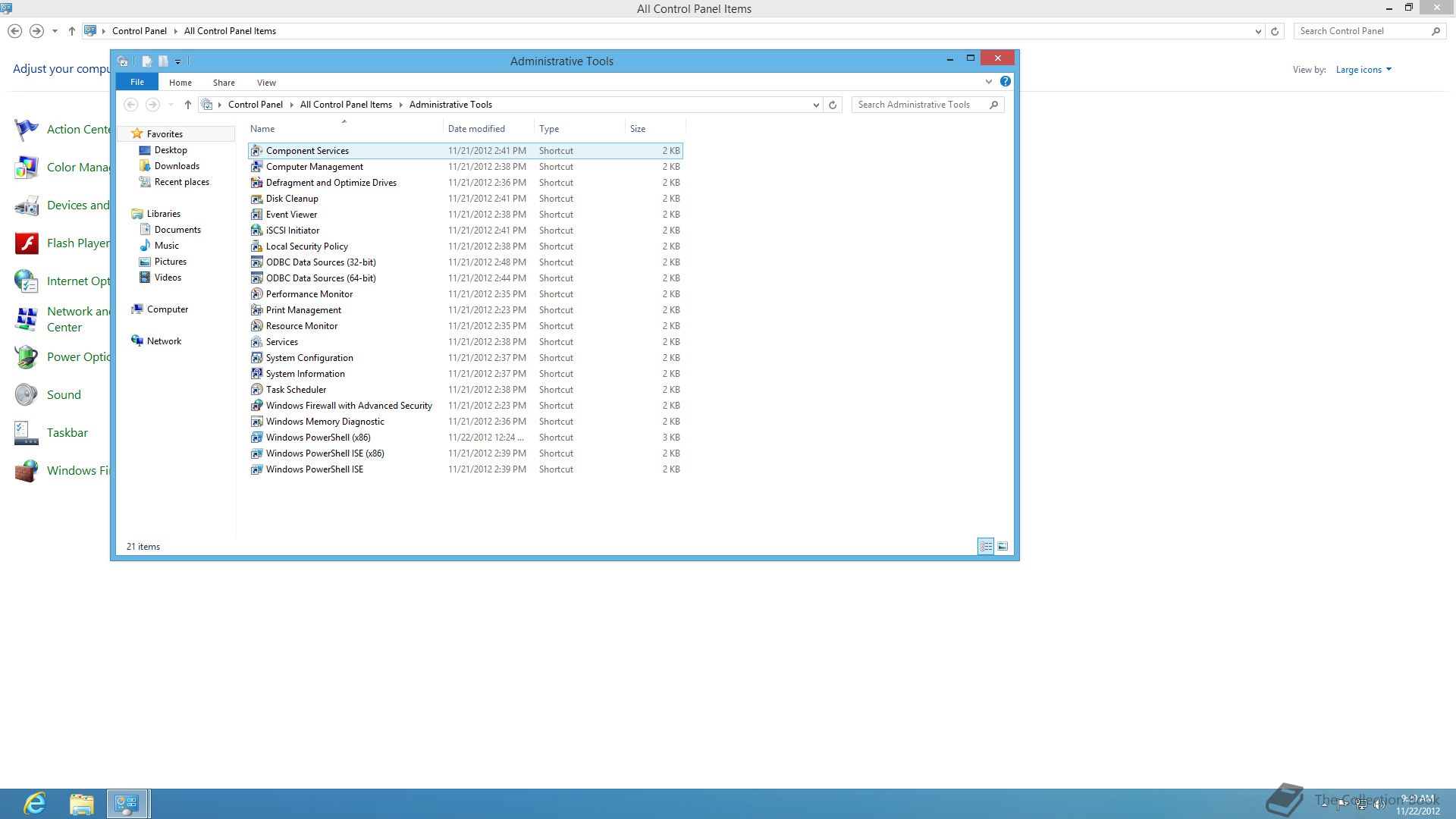The width and height of the screenshot is (1456, 819).
Task: Expand the breadcrumb arrow after Control Panel in Explorer
Action: [x=291, y=105]
